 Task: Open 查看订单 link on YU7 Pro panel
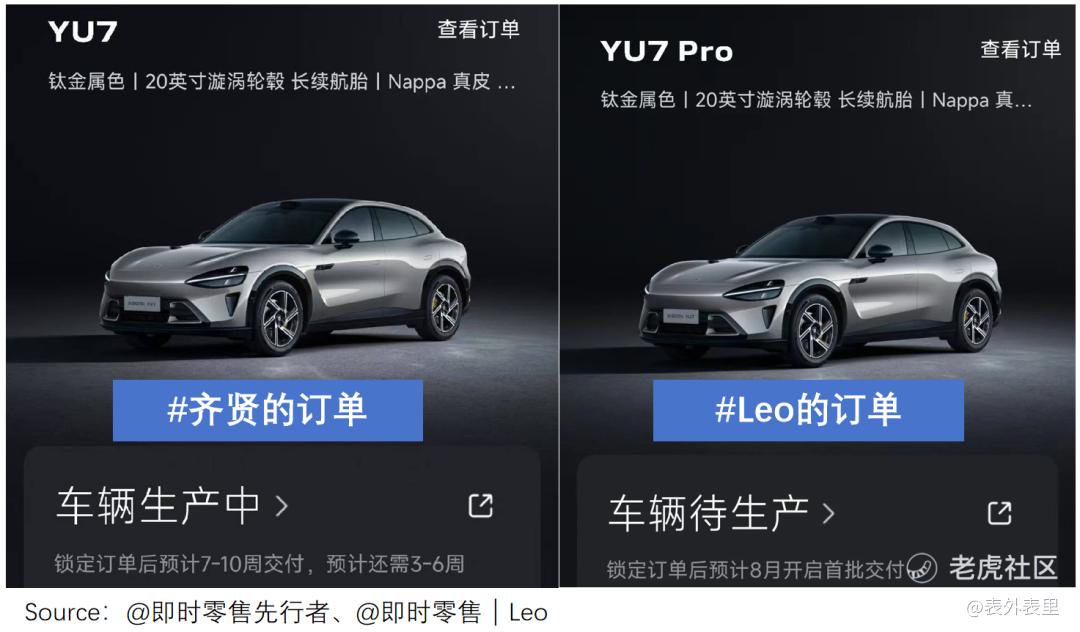point(1021,49)
